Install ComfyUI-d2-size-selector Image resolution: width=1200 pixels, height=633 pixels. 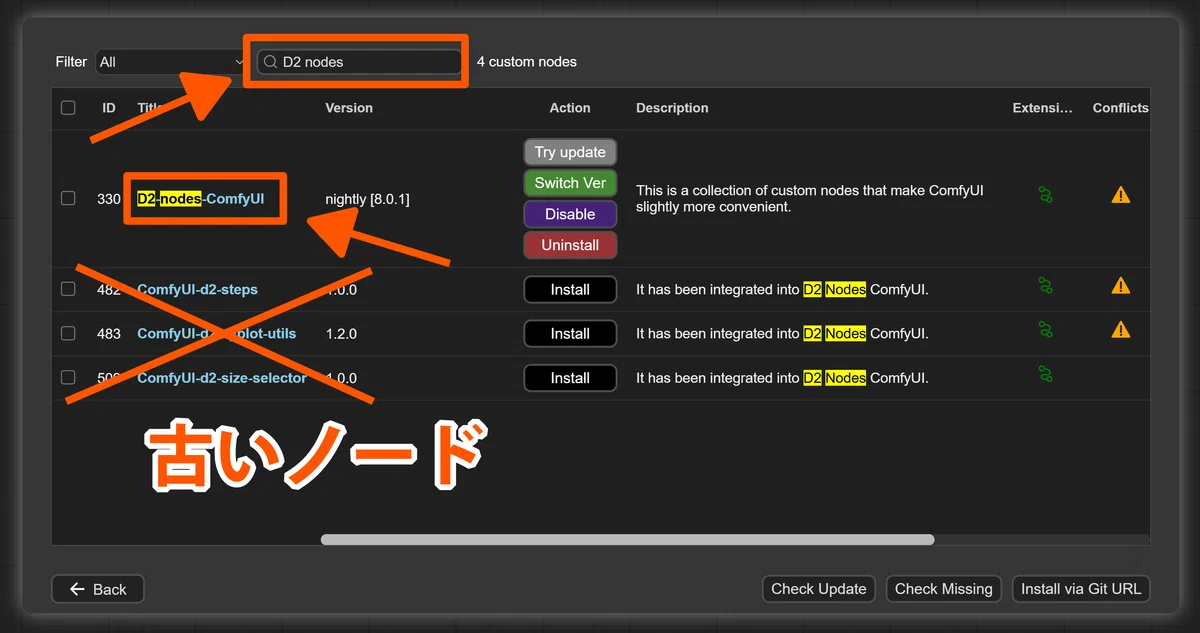click(570, 378)
